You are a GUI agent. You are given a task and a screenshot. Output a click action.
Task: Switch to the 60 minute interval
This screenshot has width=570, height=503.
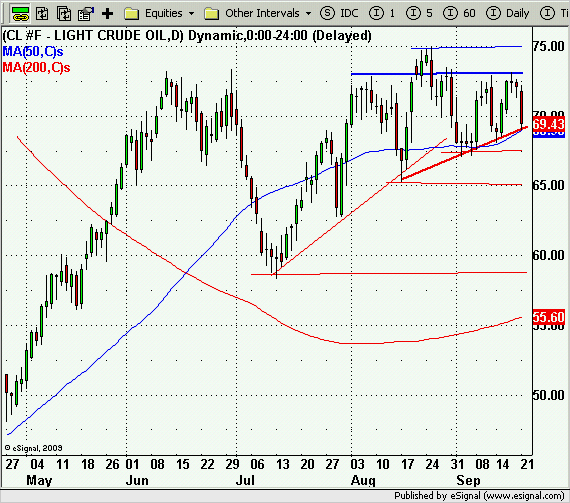(x=459, y=13)
